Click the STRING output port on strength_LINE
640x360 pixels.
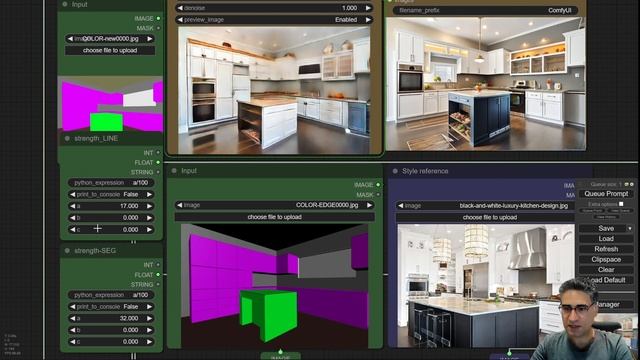pyautogui.click(x=158, y=172)
